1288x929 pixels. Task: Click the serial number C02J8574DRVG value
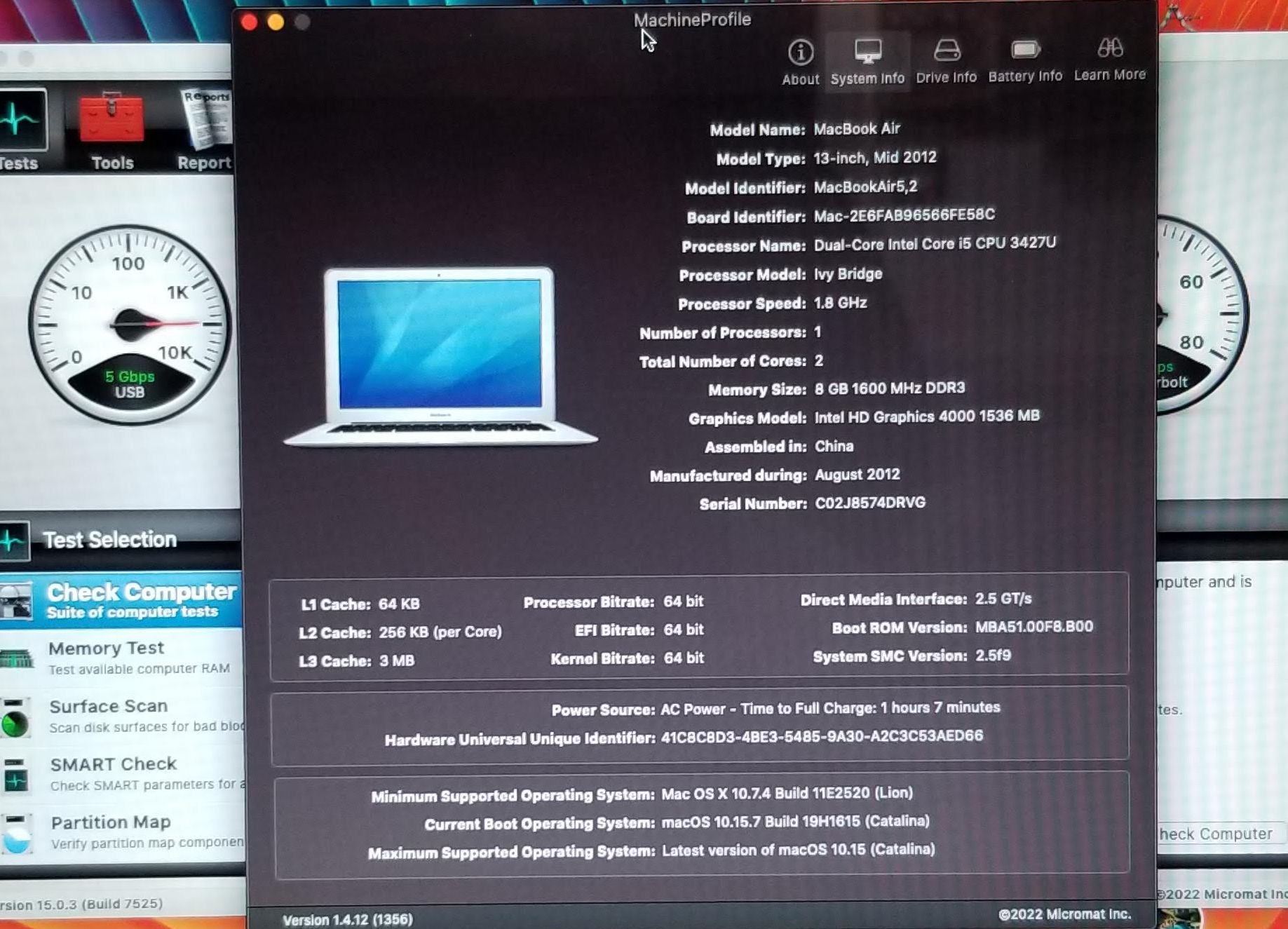(869, 503)
